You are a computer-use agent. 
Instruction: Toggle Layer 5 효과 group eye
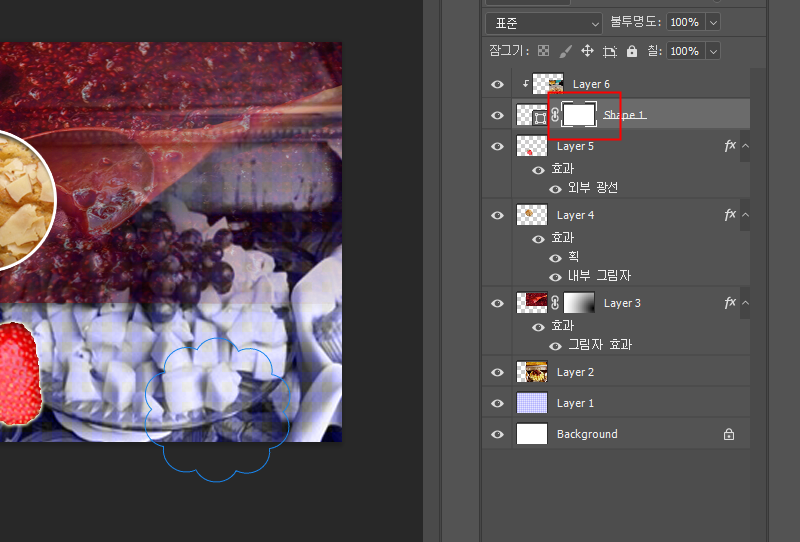click(x=538, y=170)
